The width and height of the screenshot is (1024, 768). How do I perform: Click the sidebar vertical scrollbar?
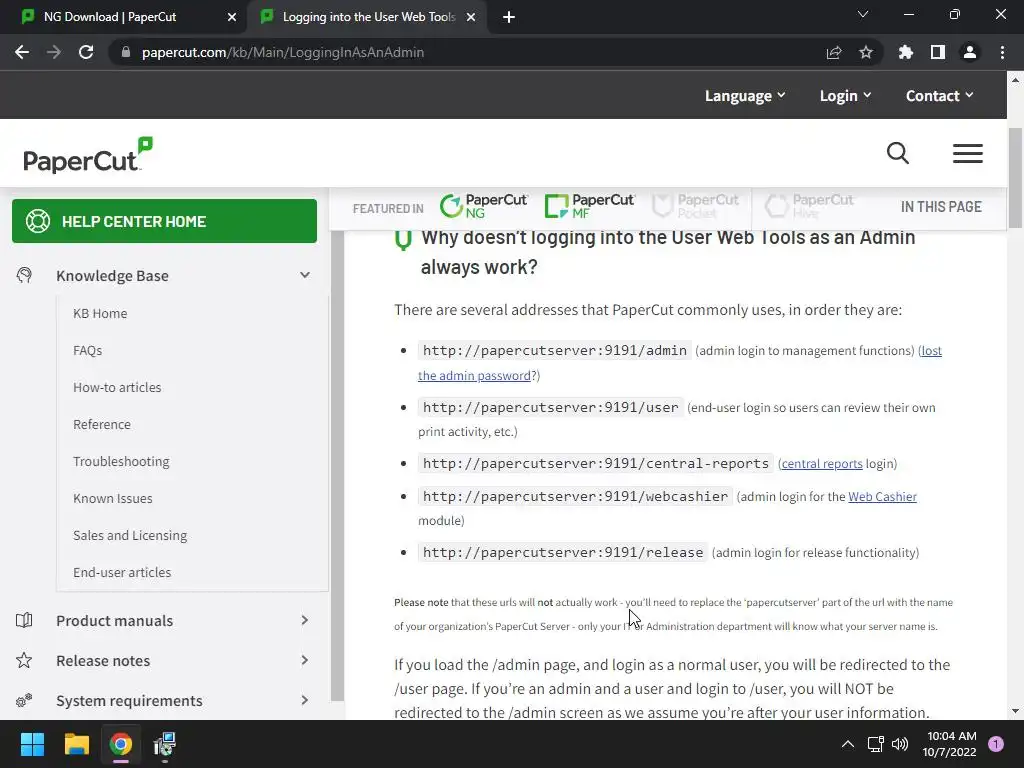(x=336, y=466)
